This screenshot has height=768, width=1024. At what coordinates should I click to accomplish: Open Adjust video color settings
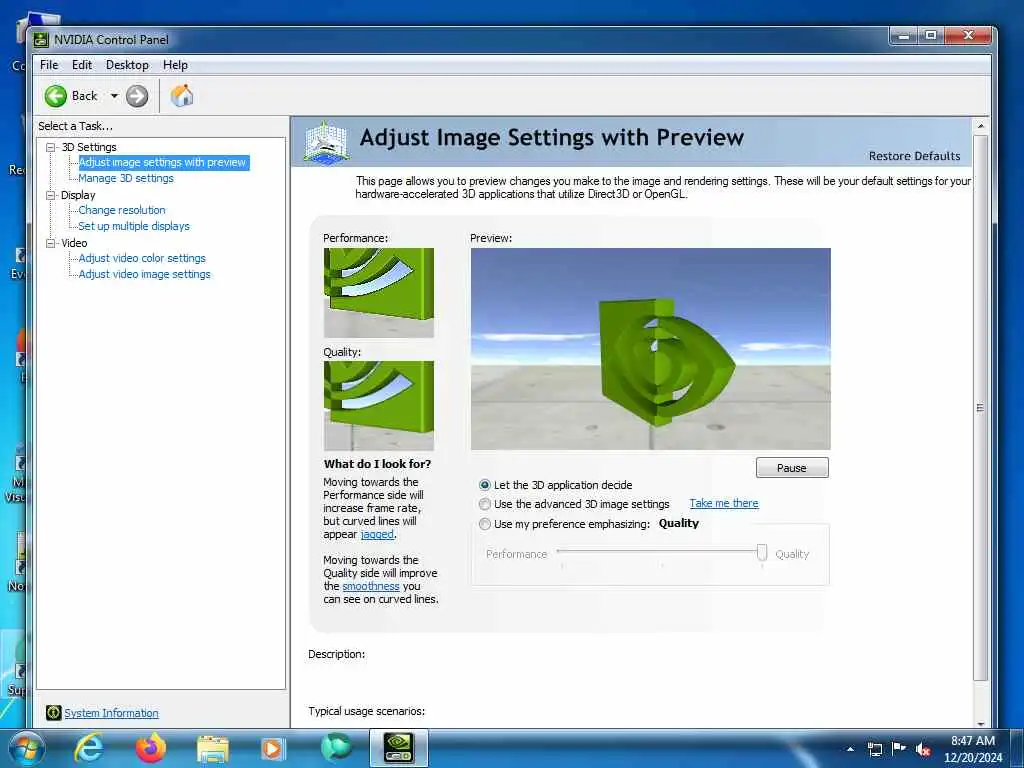(x=142, y=258)
